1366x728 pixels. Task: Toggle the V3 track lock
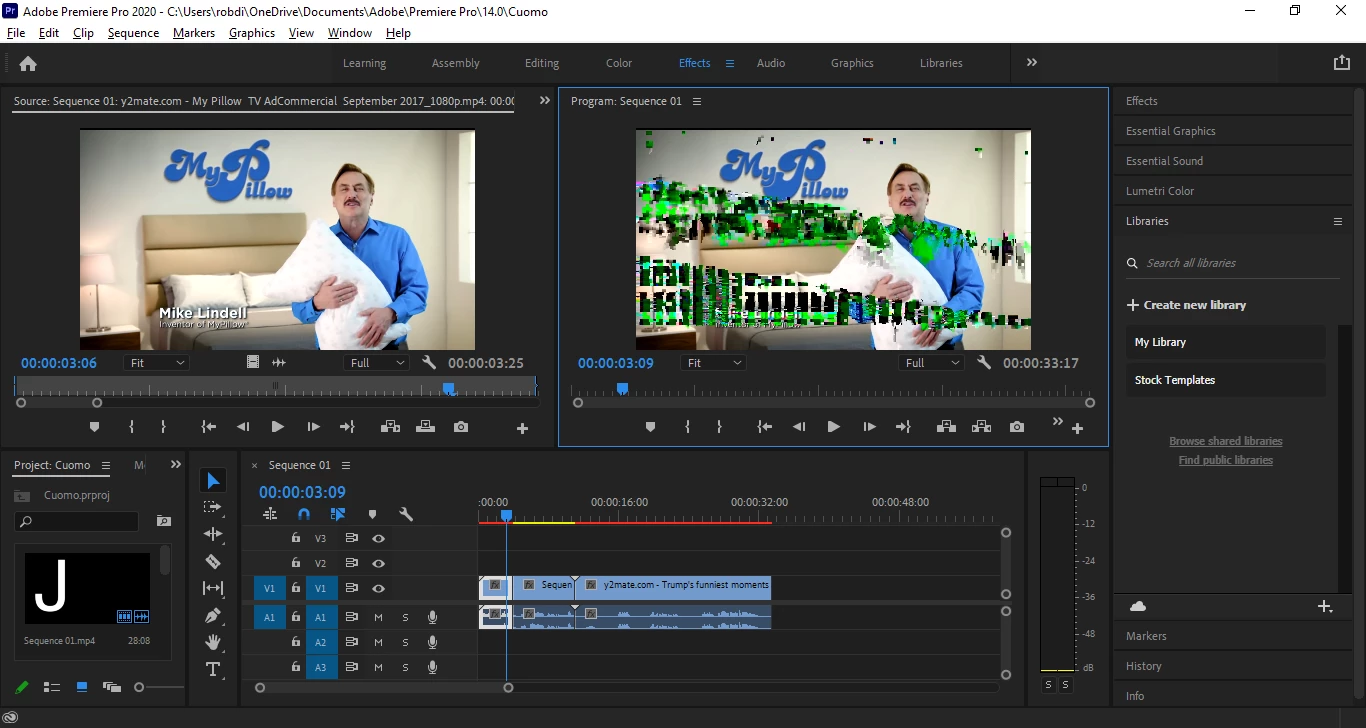pyautogui.click(x=296, y=537)
